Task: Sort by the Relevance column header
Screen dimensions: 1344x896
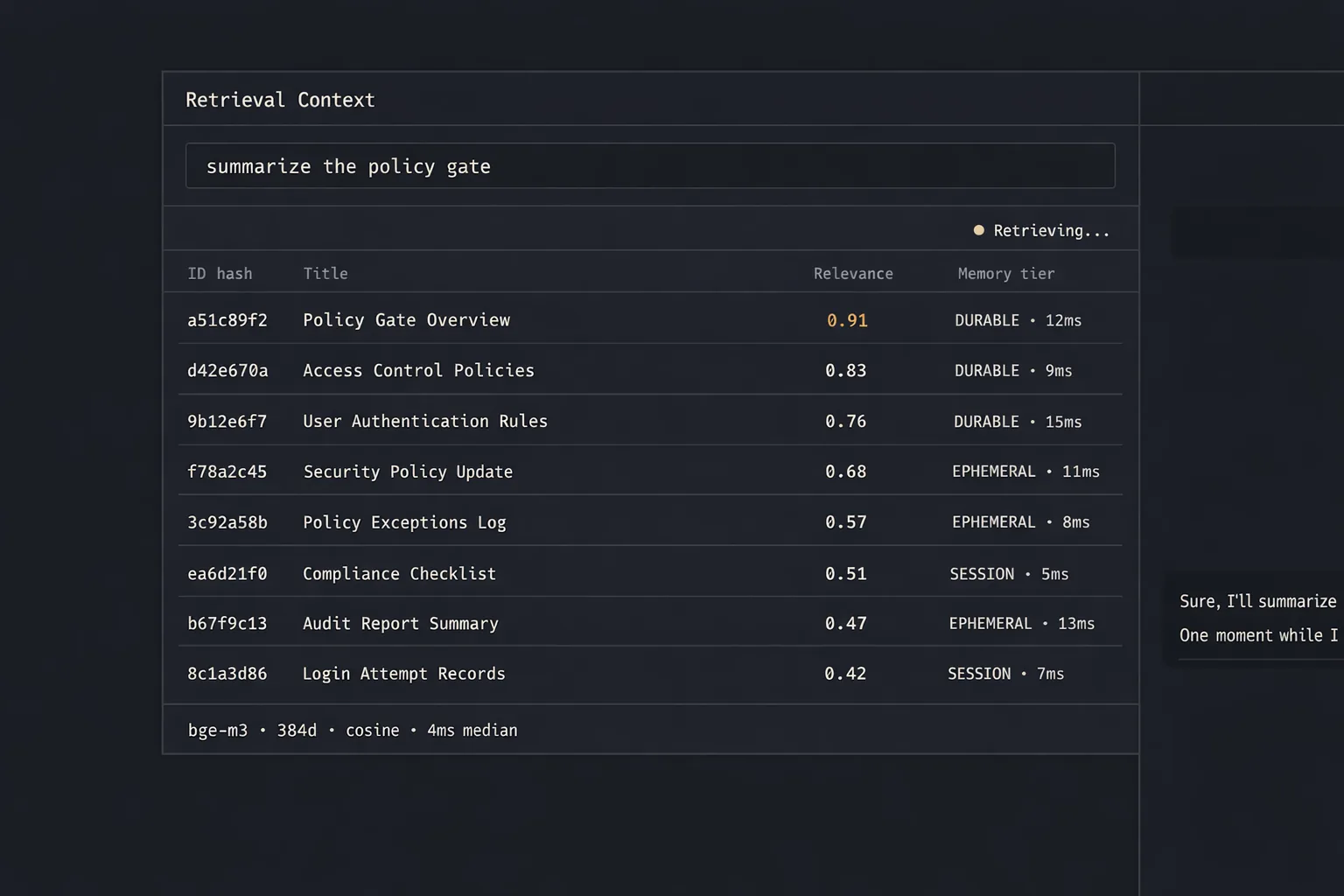Action: pyautogui.click(x=853, y=273)
